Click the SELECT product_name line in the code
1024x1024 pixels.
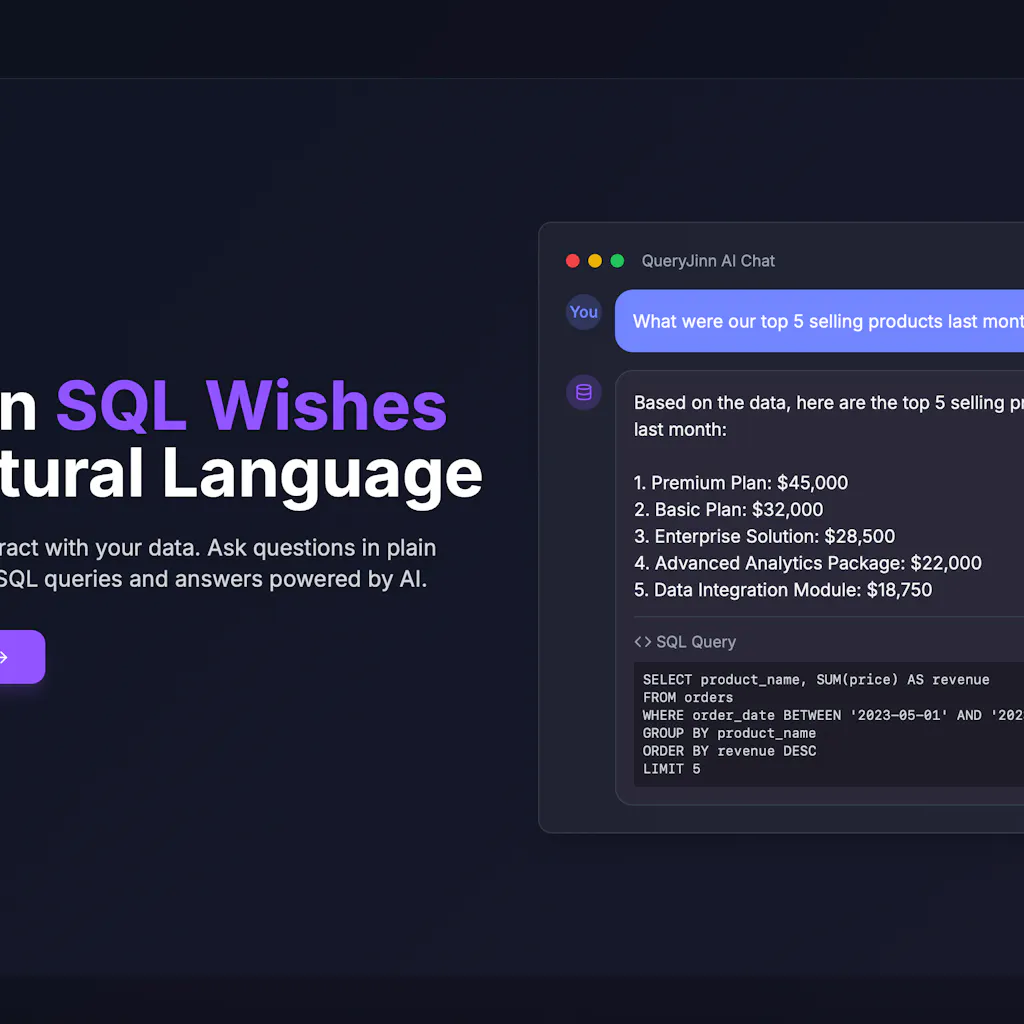coord(816,680)
